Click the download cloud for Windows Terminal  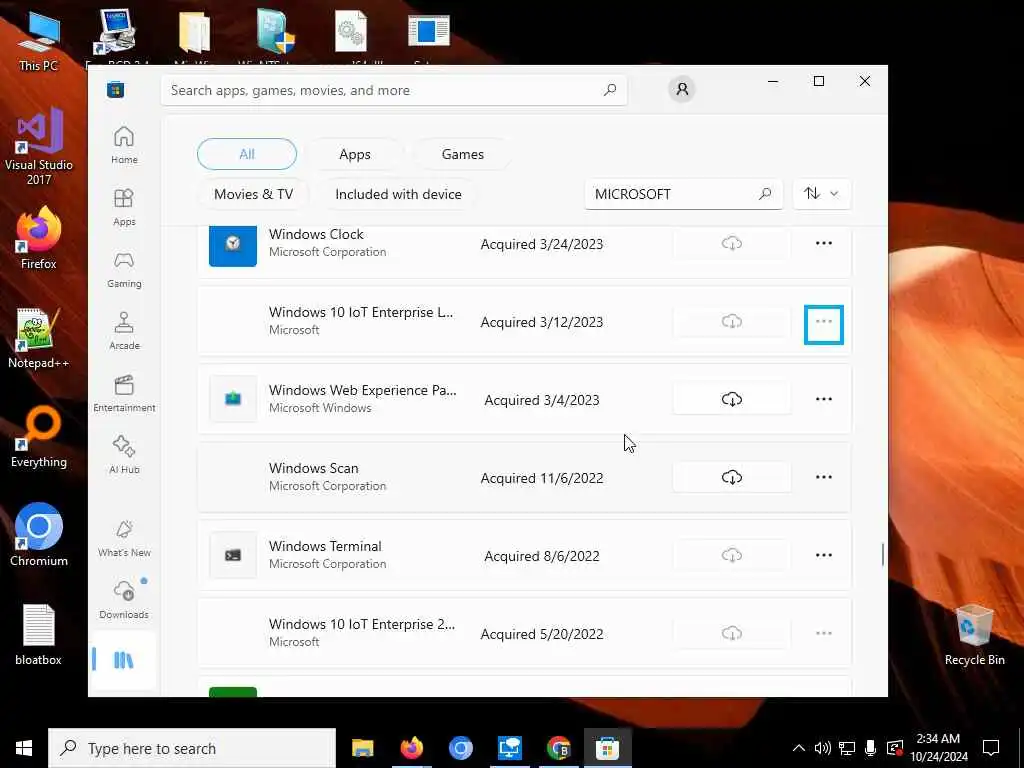tap(731, 556)
